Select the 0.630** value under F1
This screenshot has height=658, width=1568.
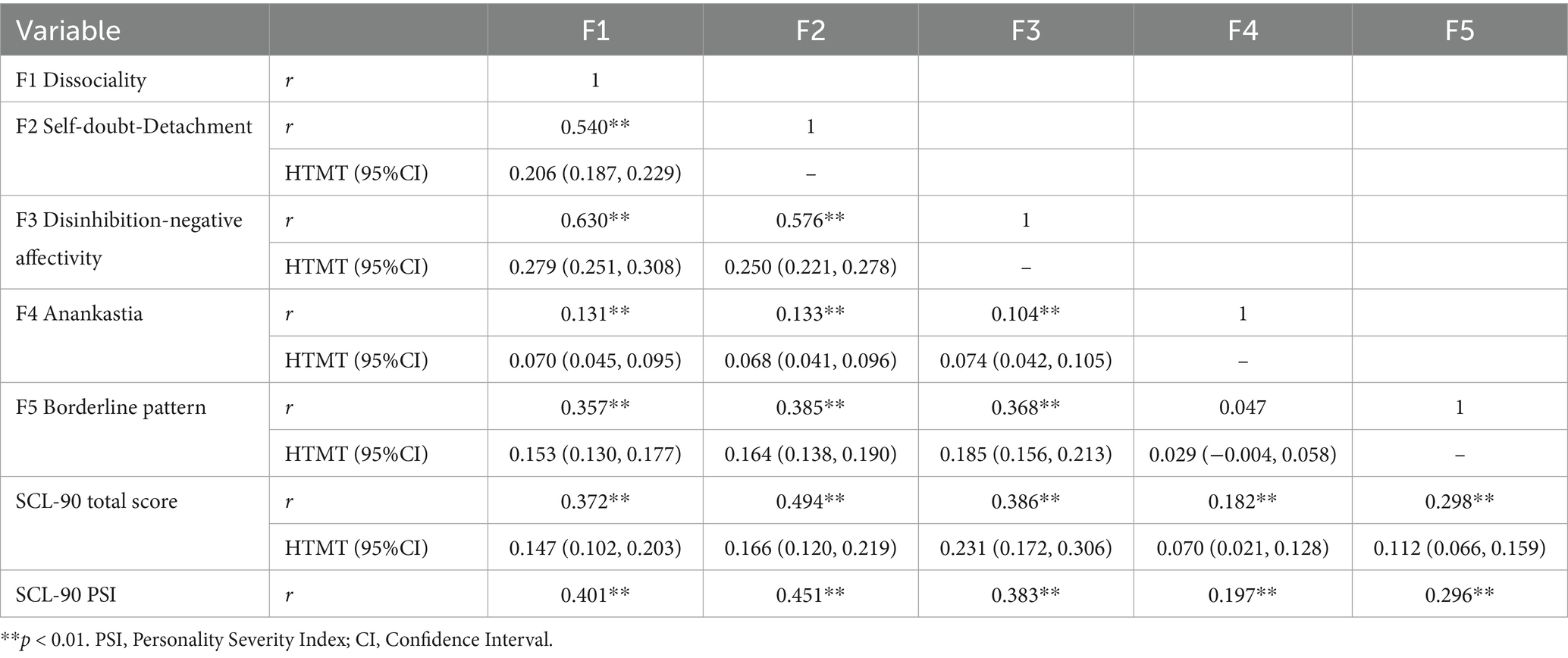click(595, 221)
